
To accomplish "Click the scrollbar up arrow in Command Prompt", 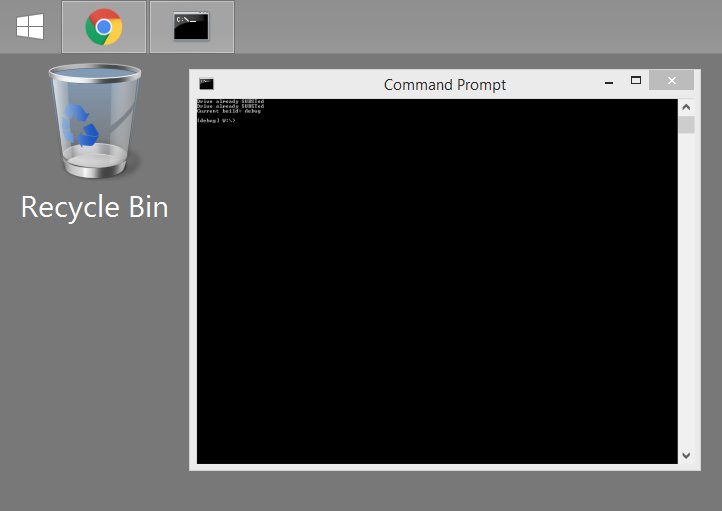I will [x=686, y=107].
